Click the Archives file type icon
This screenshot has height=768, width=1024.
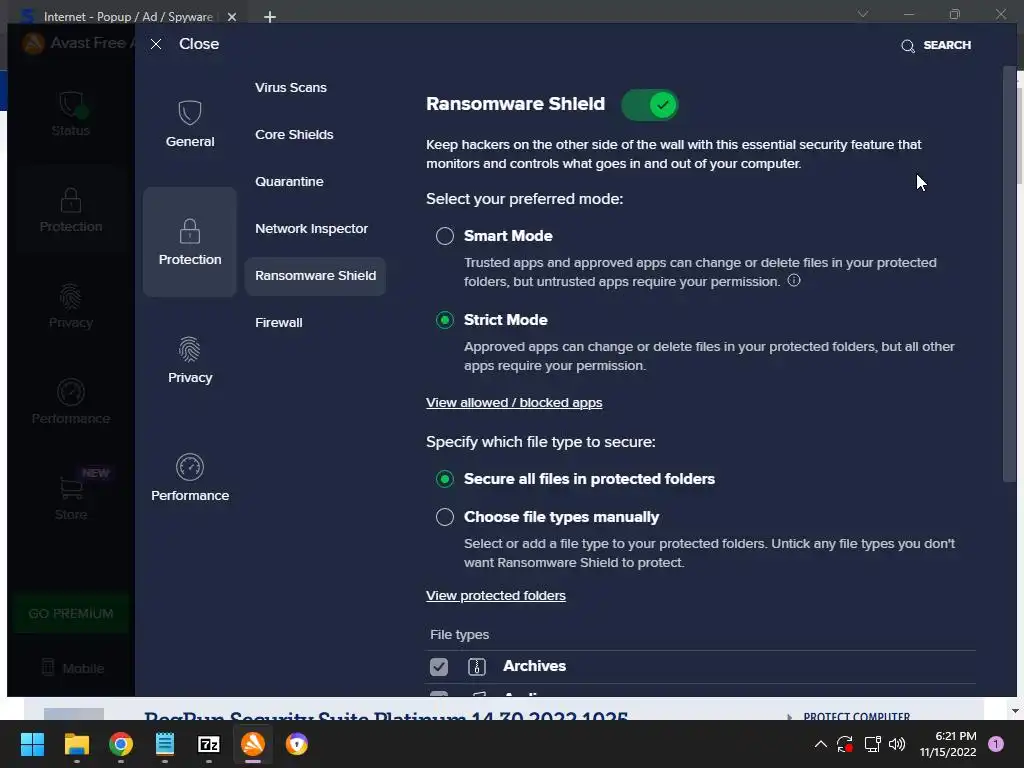point(477,667)
